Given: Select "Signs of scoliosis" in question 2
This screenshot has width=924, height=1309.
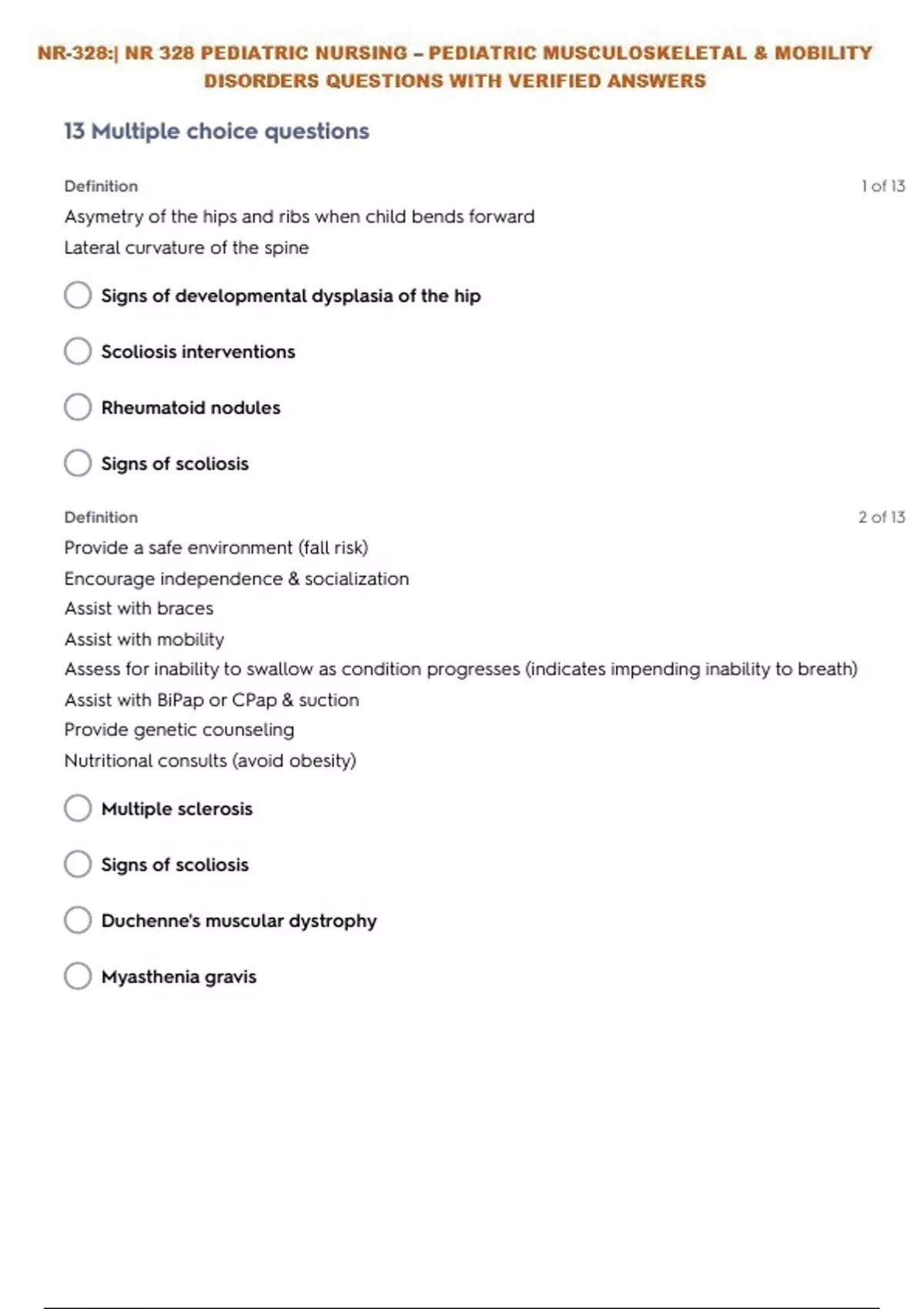Looking at the screenshot, I should click(x=78, y=865).
